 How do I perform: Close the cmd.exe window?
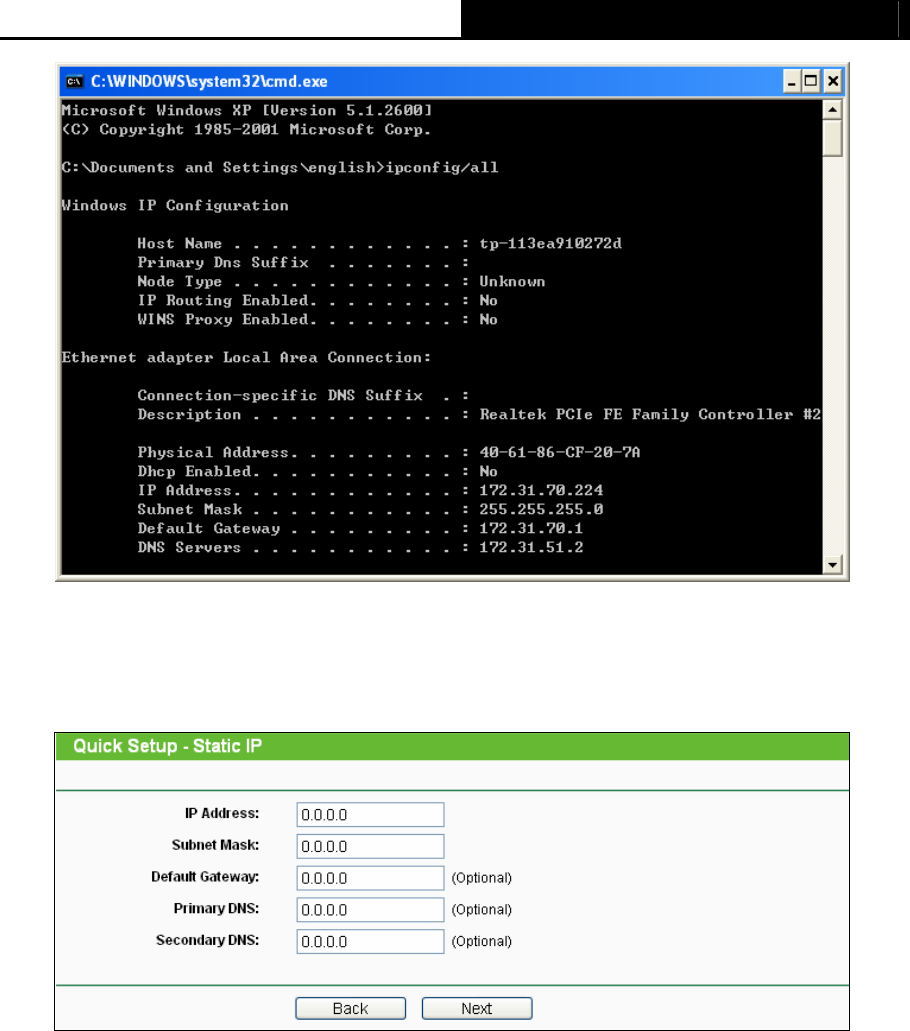(833, 81)
